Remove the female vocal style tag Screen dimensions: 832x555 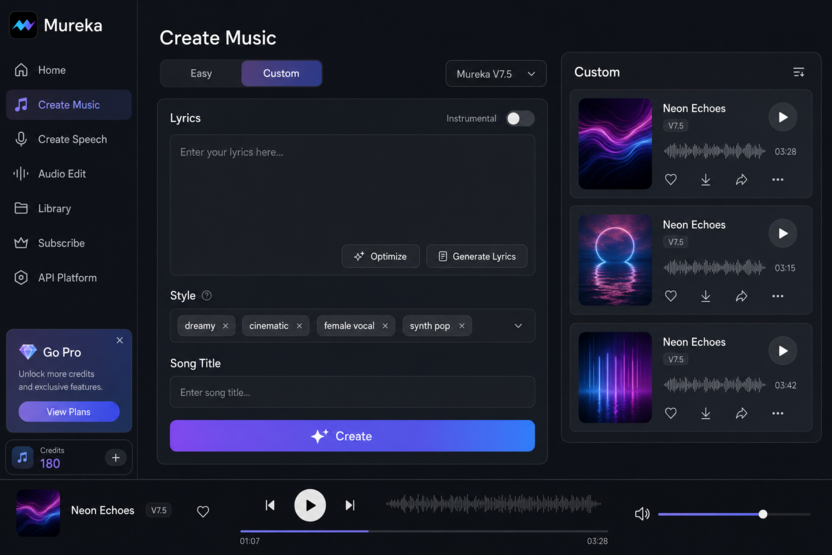[385, 326]
